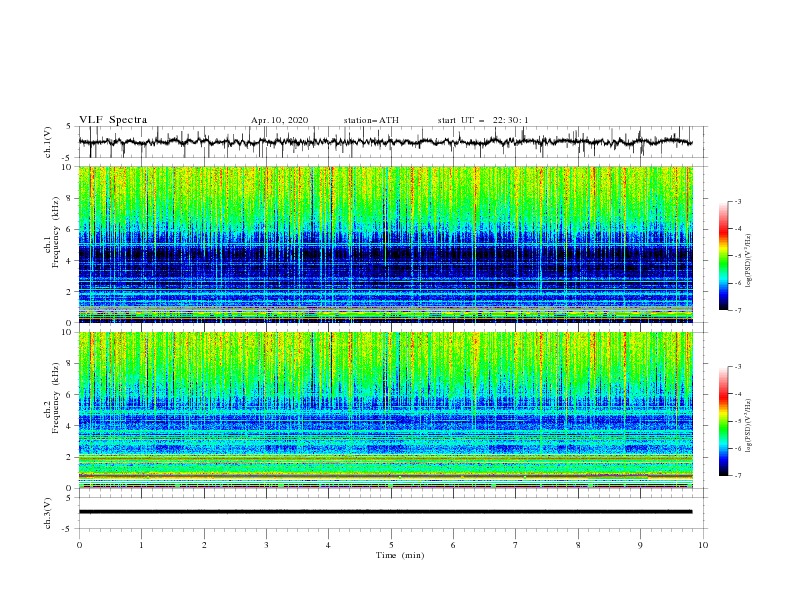This screenshot has width=792, height=612.
Task: Click the "ch.1(V)" waveform axis label
Action: (x=48, y=142)
